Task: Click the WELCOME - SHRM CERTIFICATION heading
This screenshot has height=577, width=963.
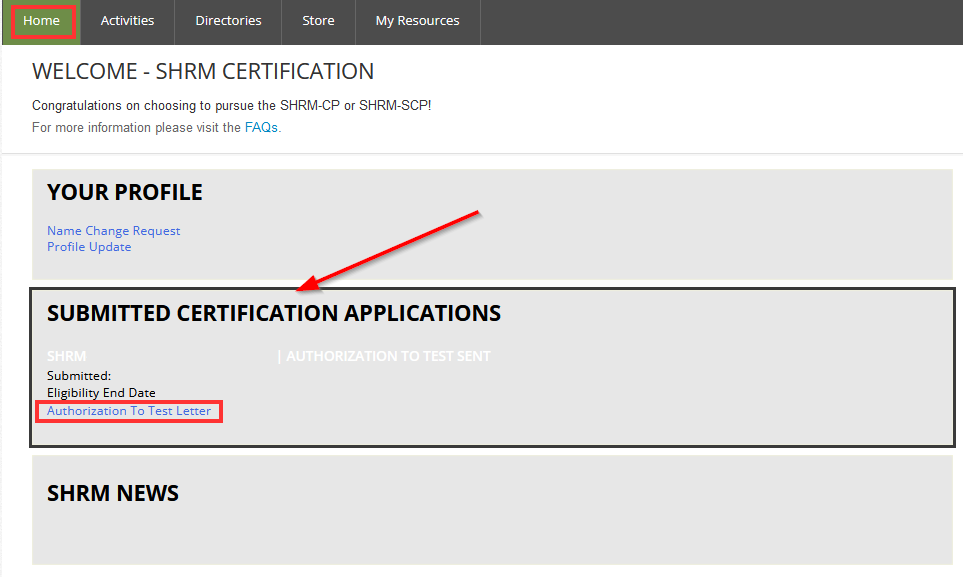Action: click(x=203, y=71)
